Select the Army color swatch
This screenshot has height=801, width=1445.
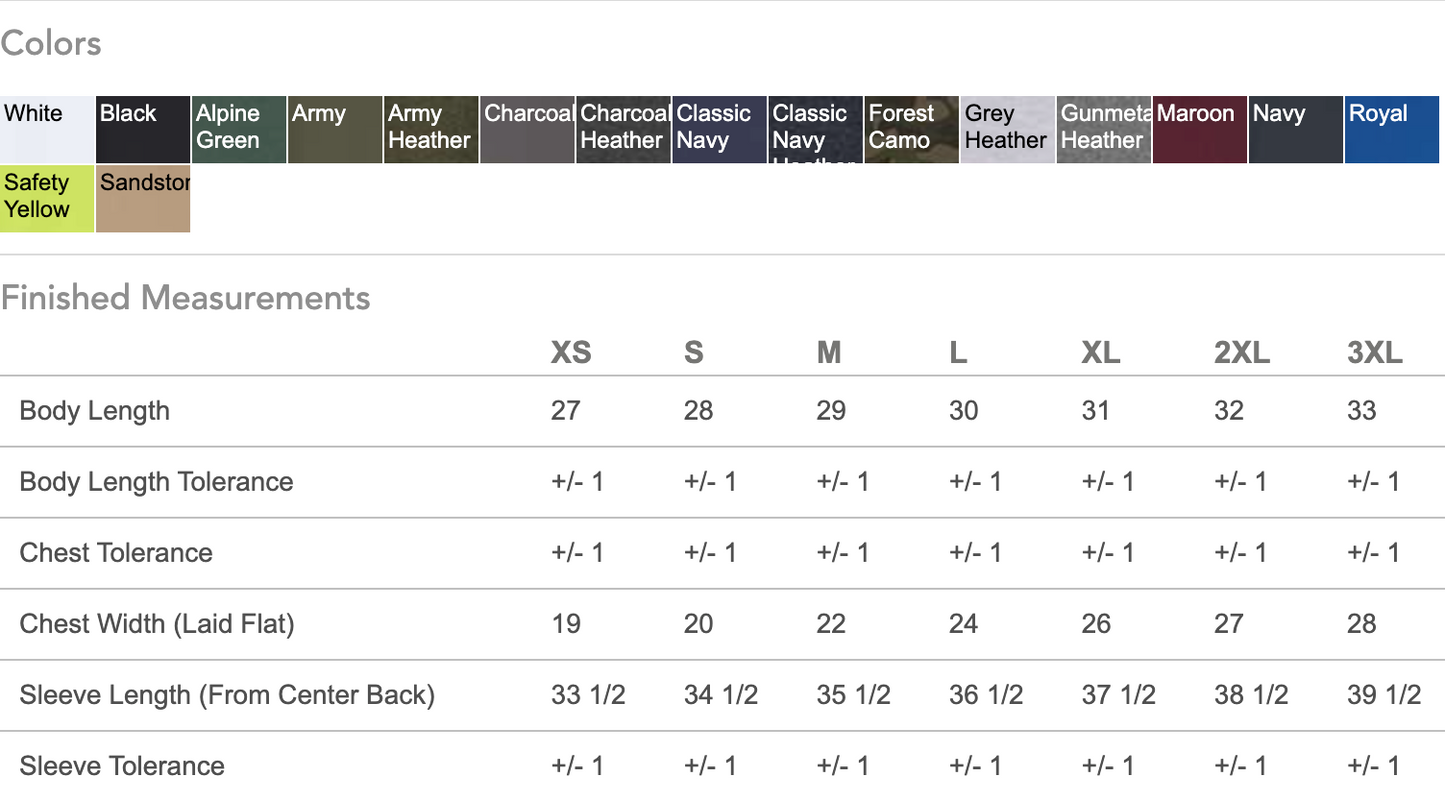pyautogui.click(x=335, y=130)
